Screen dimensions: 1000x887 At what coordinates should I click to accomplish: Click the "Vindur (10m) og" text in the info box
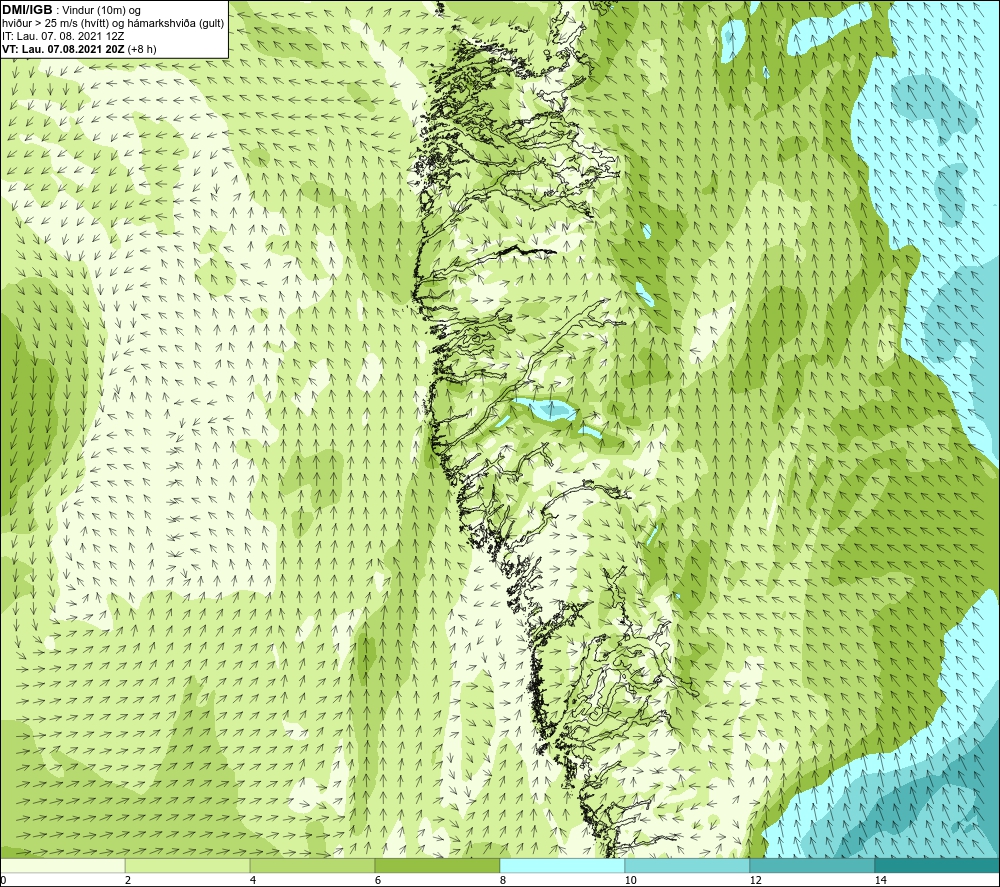[x=103, y=11]
